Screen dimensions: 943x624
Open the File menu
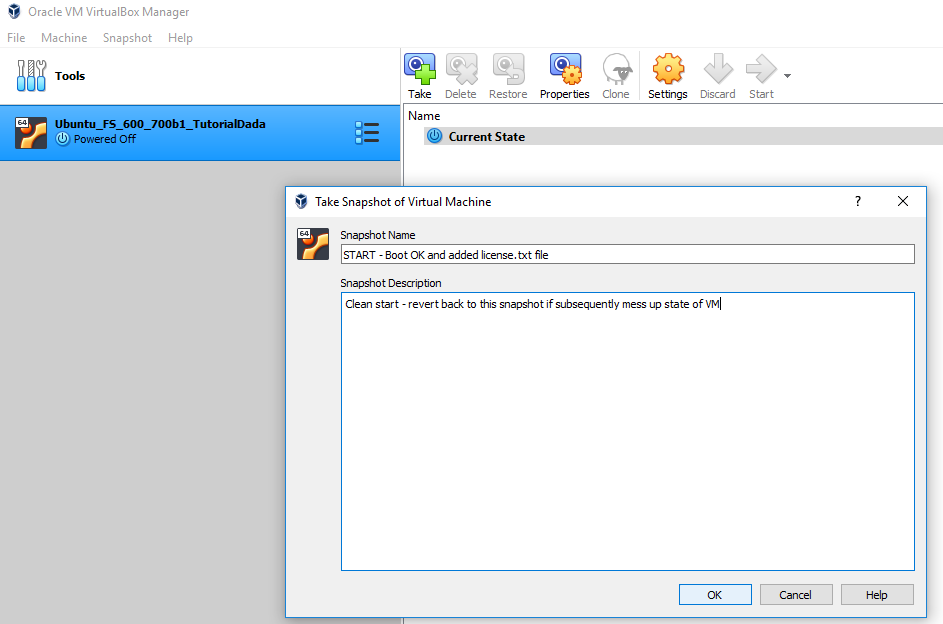pos(16,38)
